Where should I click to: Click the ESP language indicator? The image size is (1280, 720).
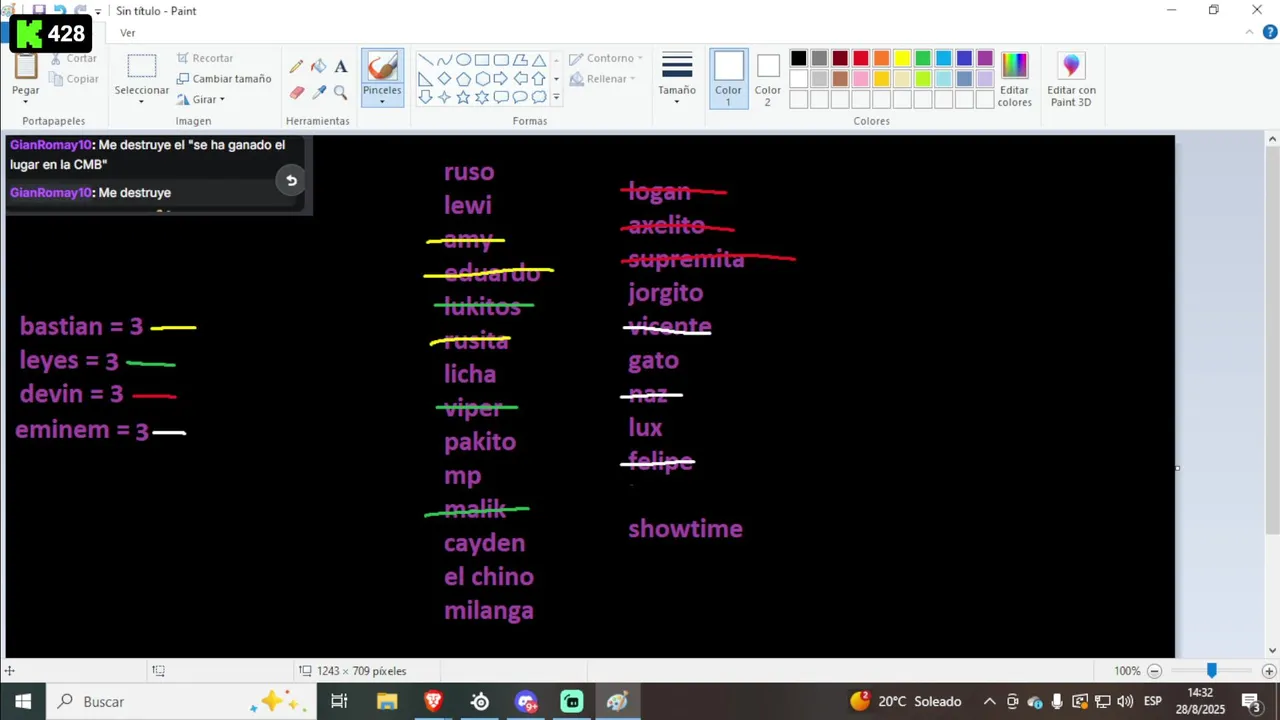(1152, 702)
